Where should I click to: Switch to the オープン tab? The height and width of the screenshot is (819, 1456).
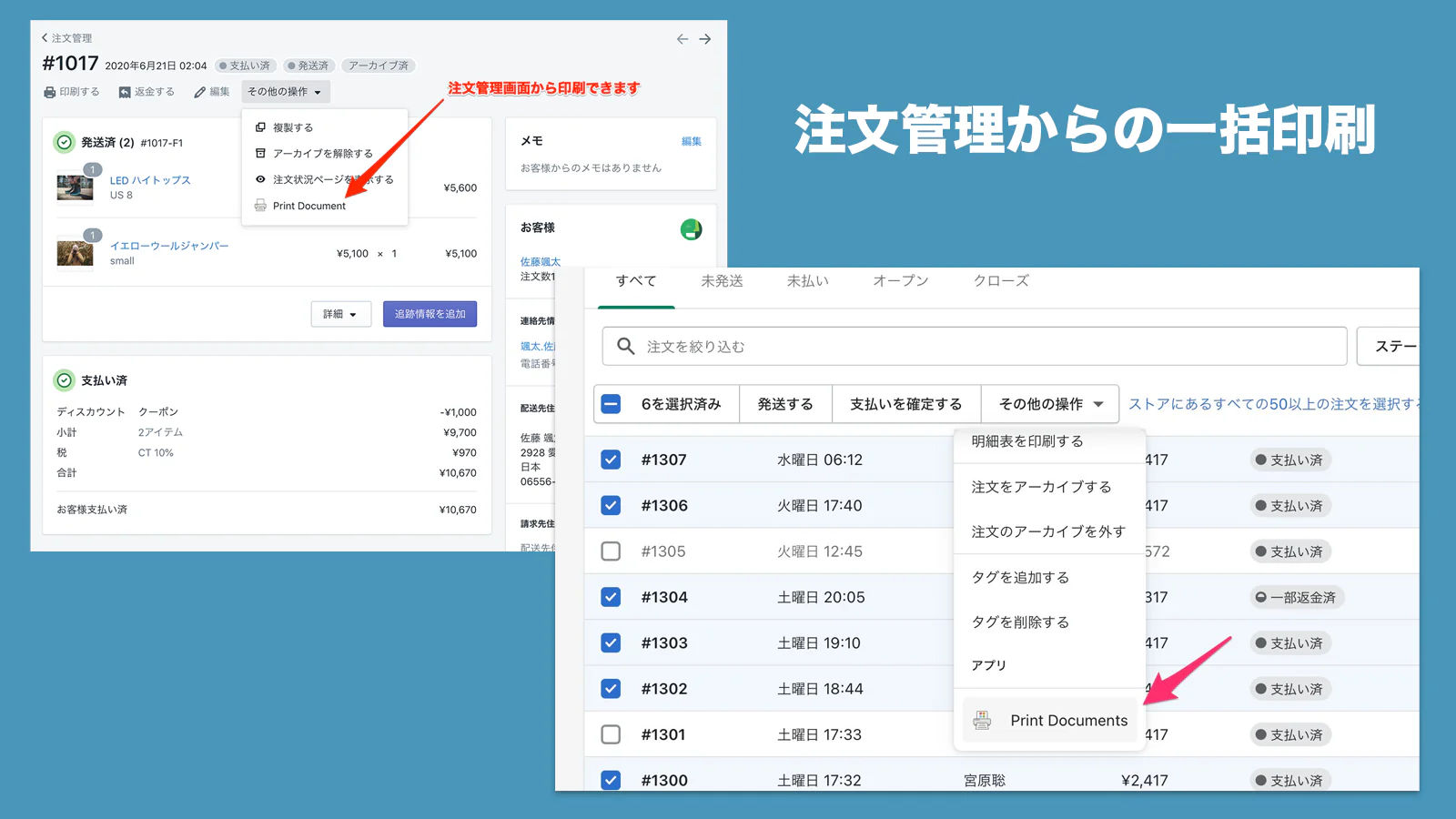pos(901,281)
